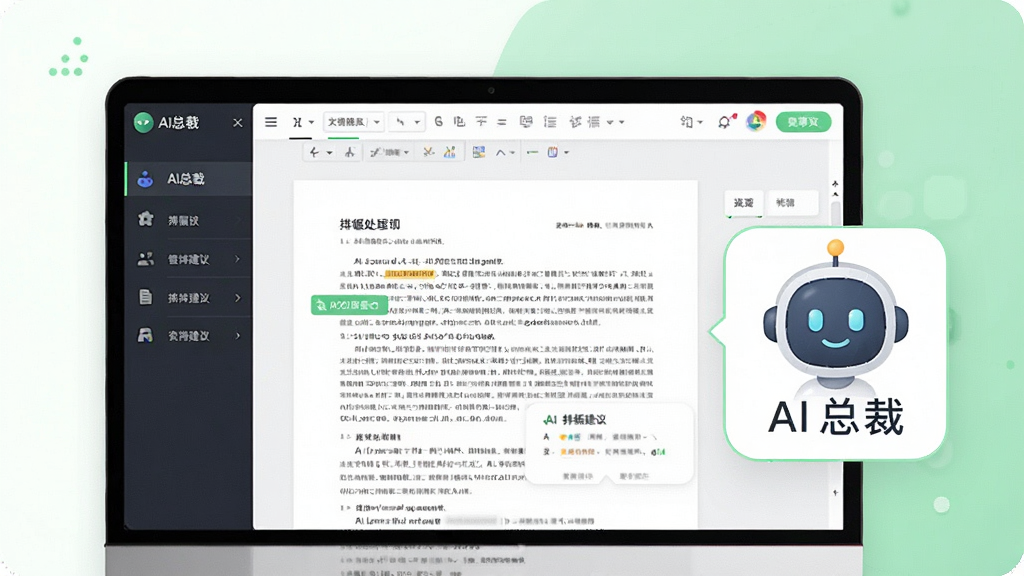Close the AI总裁 sidebar panel with X
Screen dimensions: 1024x576
(x=238, y=123)
